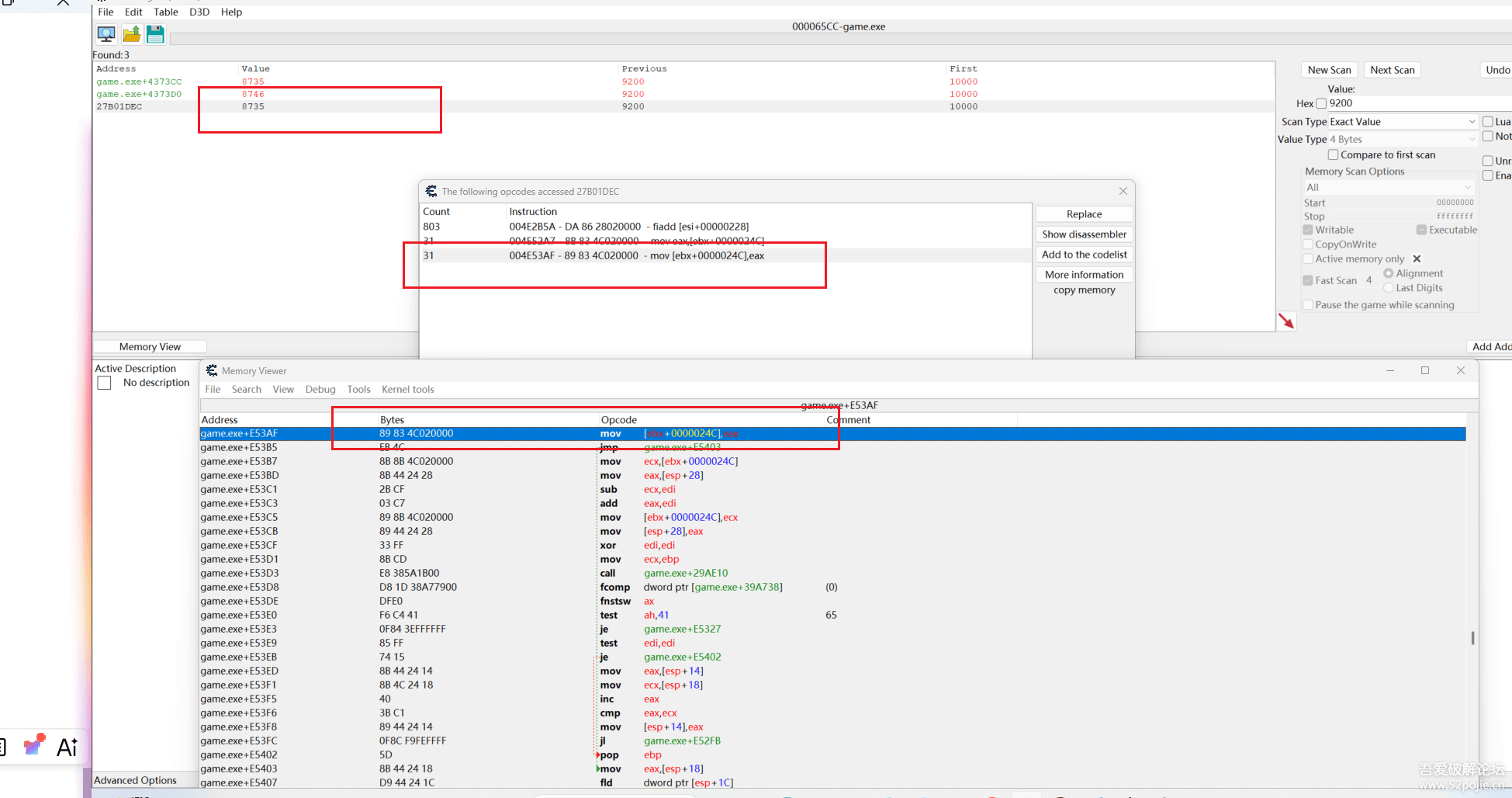Click the red arrow add-to-address-list icon

tap(1286, 321)
